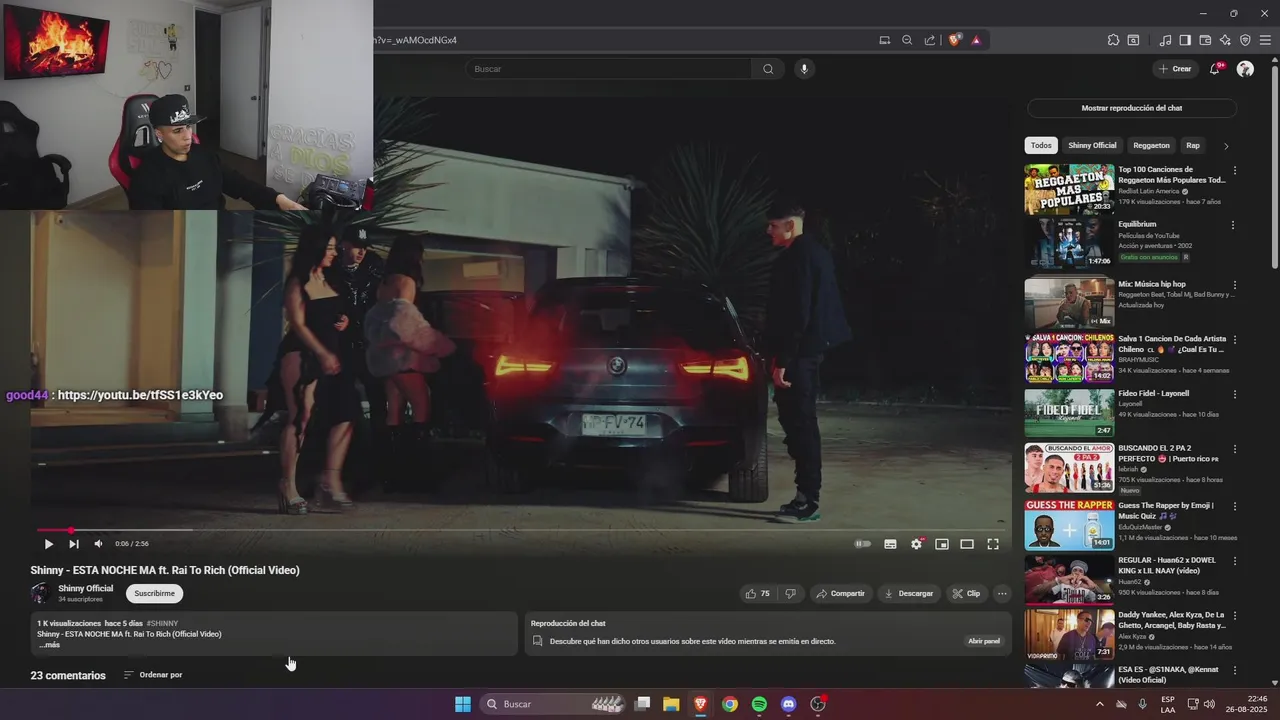
Task: Select the Todos filter chip
Action: point(1041,145)
